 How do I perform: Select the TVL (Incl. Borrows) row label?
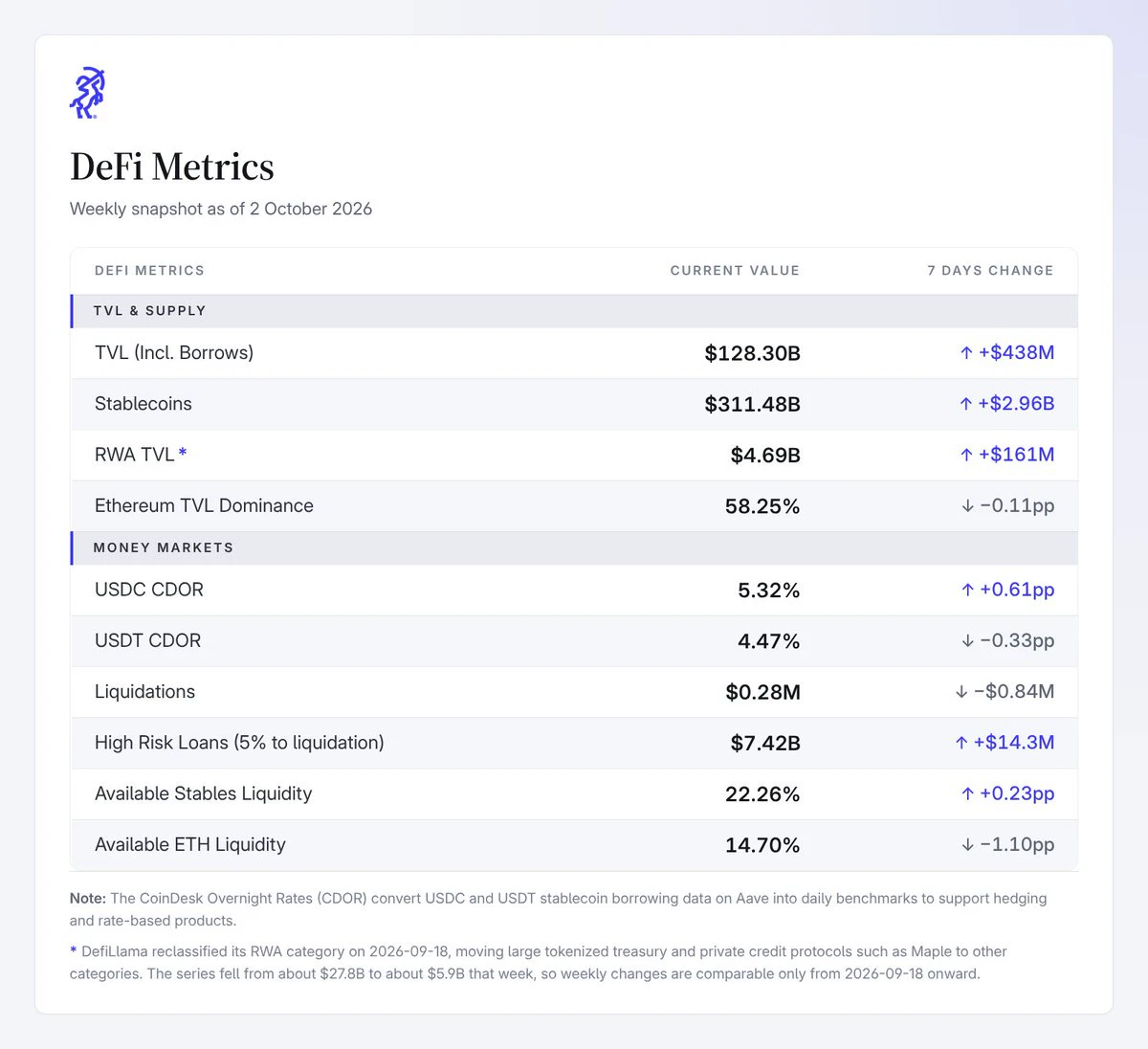click(174, 352)
